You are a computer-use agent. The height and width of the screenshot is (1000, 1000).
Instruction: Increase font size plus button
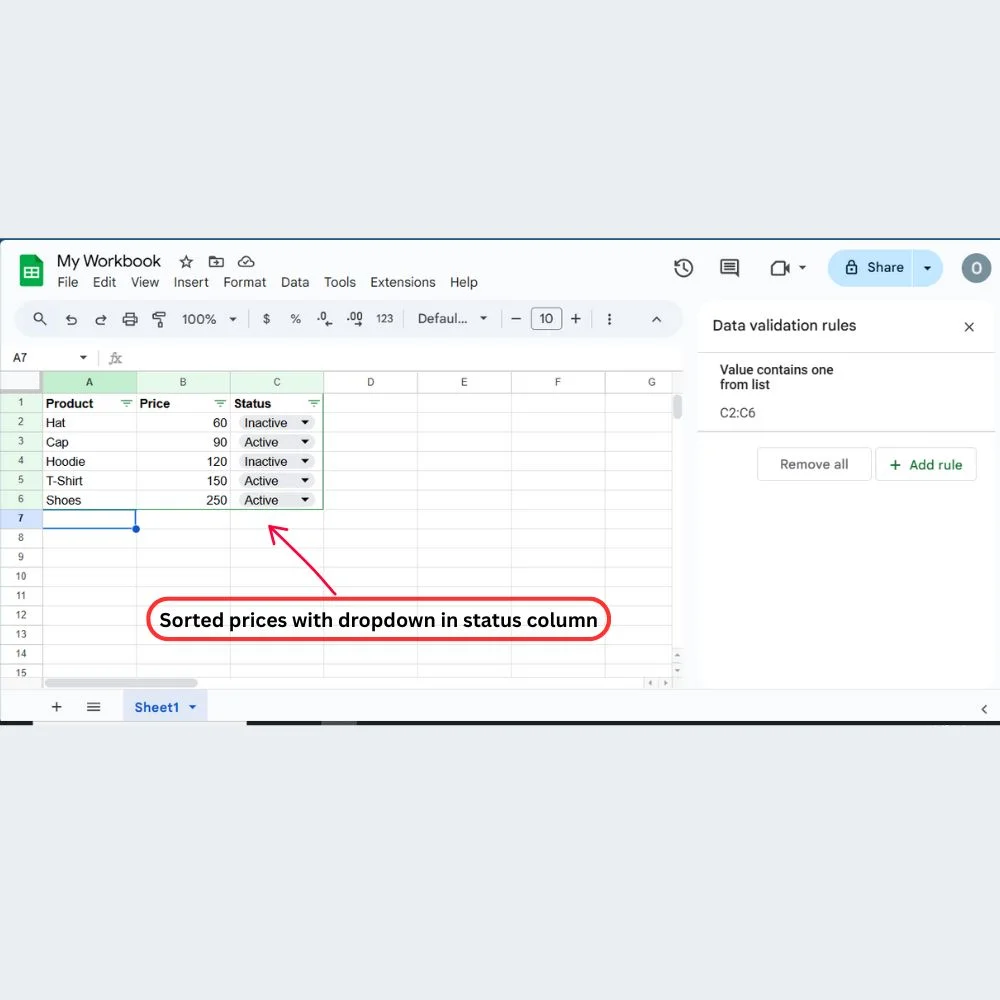(x=575, y=319)
